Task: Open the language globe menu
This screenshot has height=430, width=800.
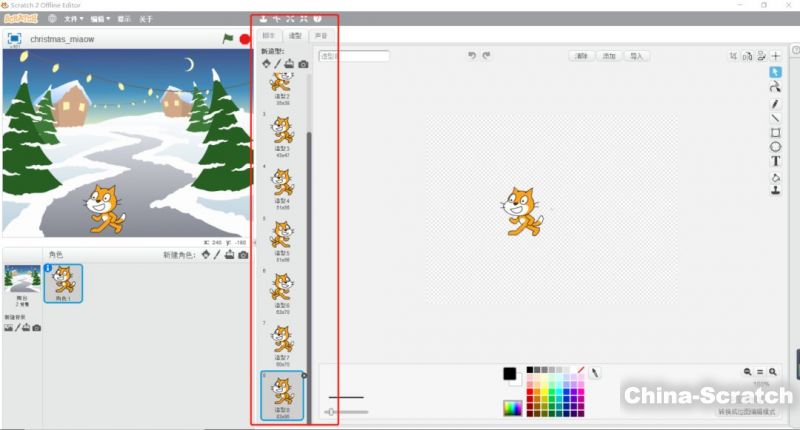Action: pos(50,19)
